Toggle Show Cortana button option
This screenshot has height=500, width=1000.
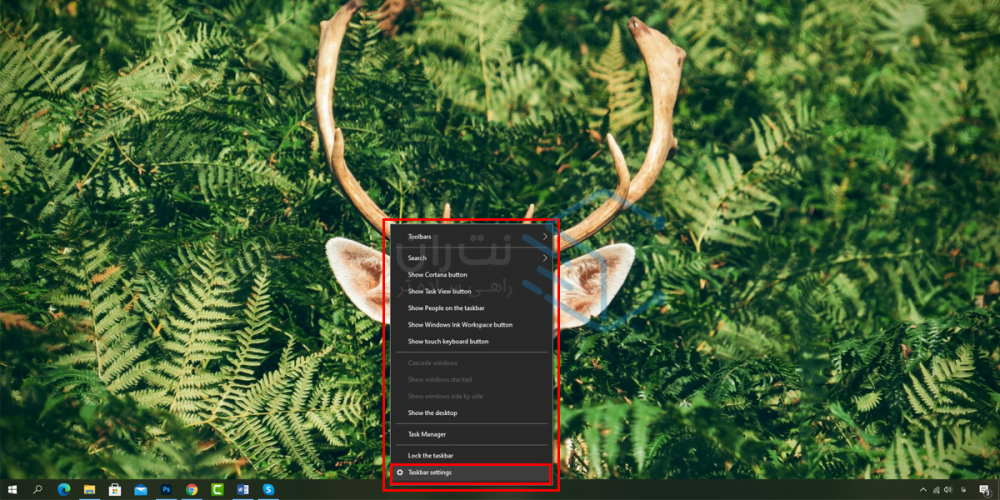point(437,274)
